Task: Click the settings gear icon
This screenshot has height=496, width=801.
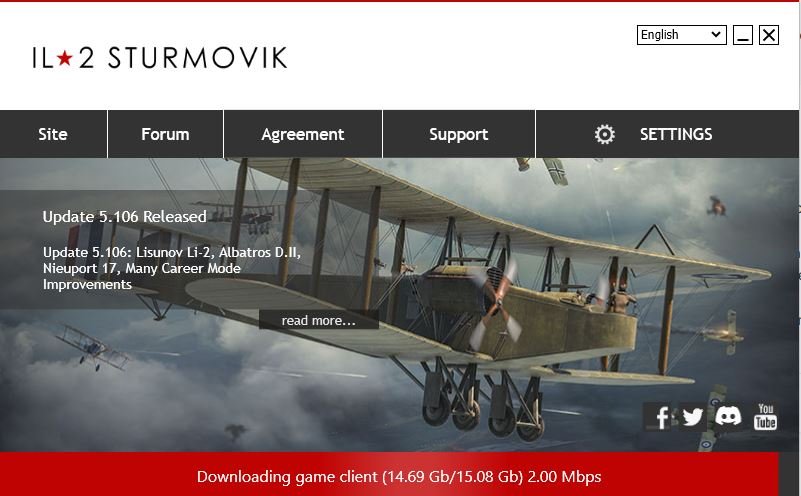Action: click(605, 134)
